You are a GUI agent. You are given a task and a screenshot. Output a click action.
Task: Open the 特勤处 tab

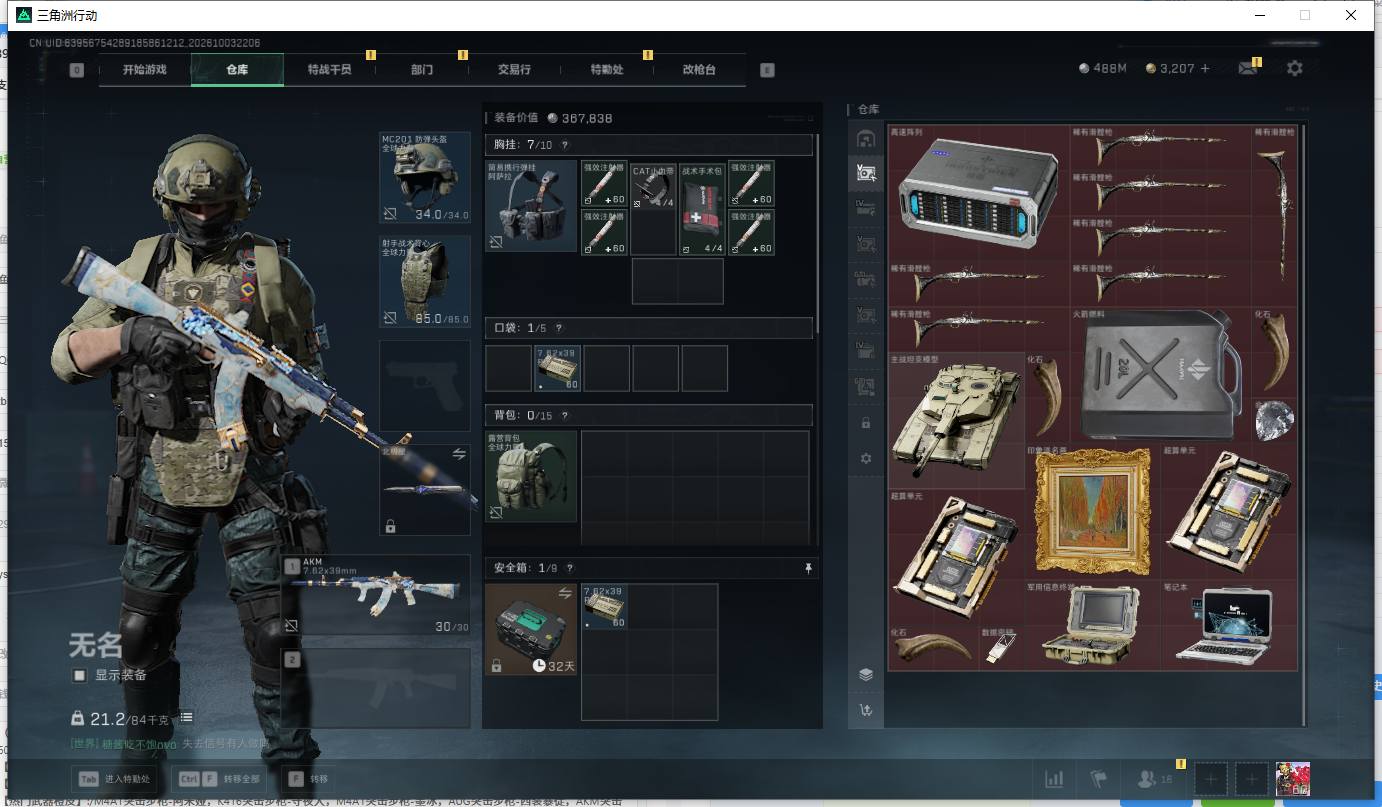(607, 70)
